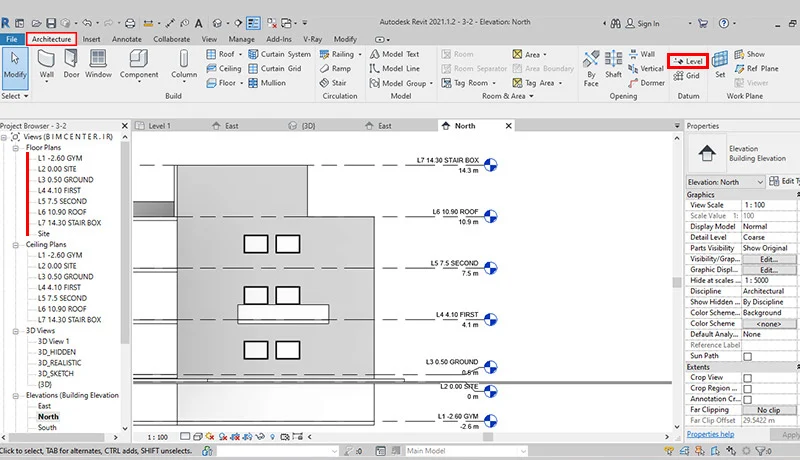This screenshot has height=460, width=800.
Task: Switch to the Annotate ribbon tab
Action: [127, 39]
